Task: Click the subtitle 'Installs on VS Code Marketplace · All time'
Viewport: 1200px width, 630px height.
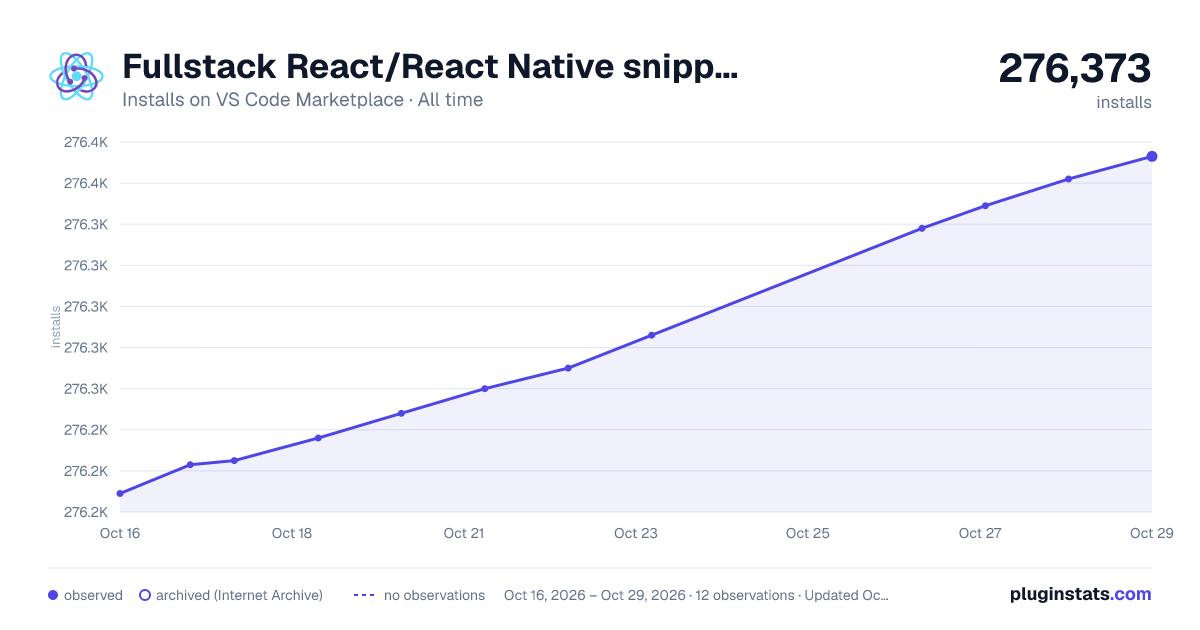Action: pyautogui.click(x=302, y=100)
